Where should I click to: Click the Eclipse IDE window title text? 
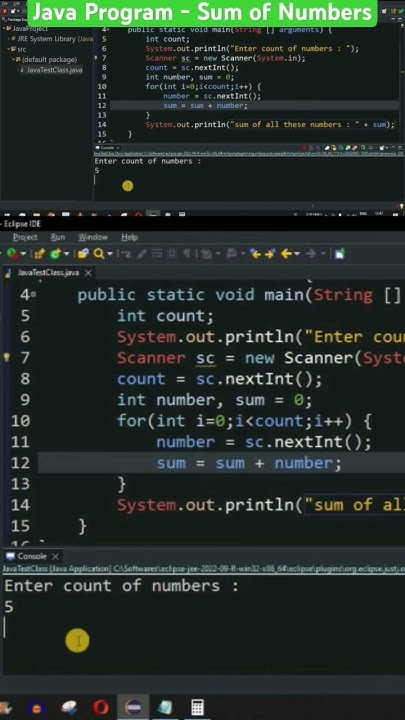point(22,224)
